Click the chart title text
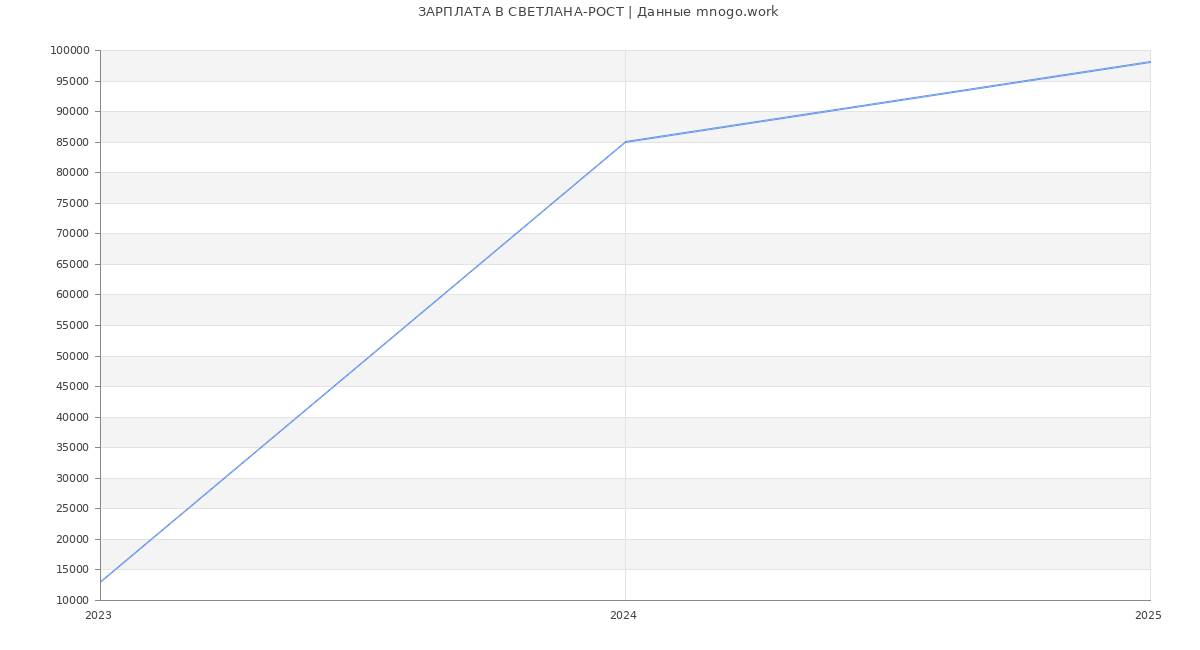Screen dimensions: 1200x650 click(598, 12)
